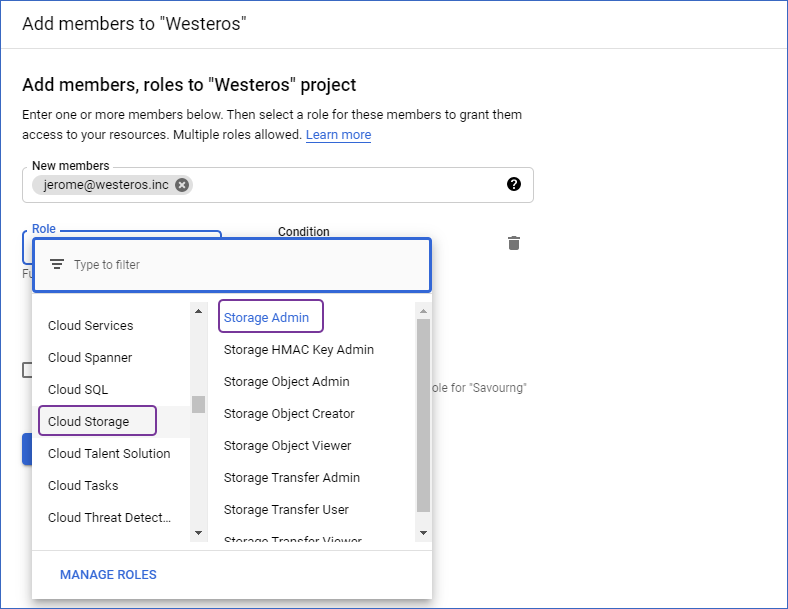This screenshot has width=788, height=609.
Task: Choose Storage Transfer User role
Action: [x=286, y=510]
